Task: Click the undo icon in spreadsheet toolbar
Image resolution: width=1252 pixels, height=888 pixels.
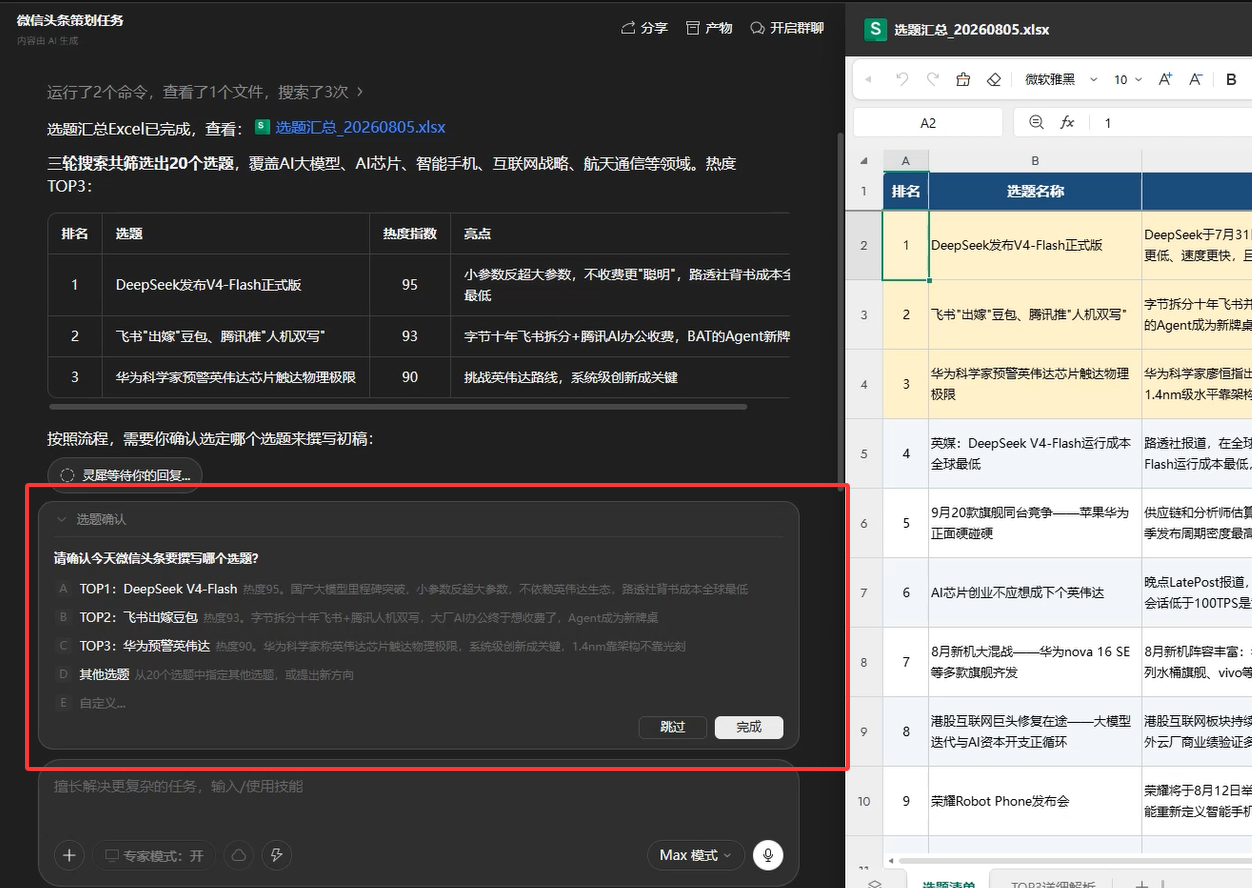Action: tap(902, 80)
